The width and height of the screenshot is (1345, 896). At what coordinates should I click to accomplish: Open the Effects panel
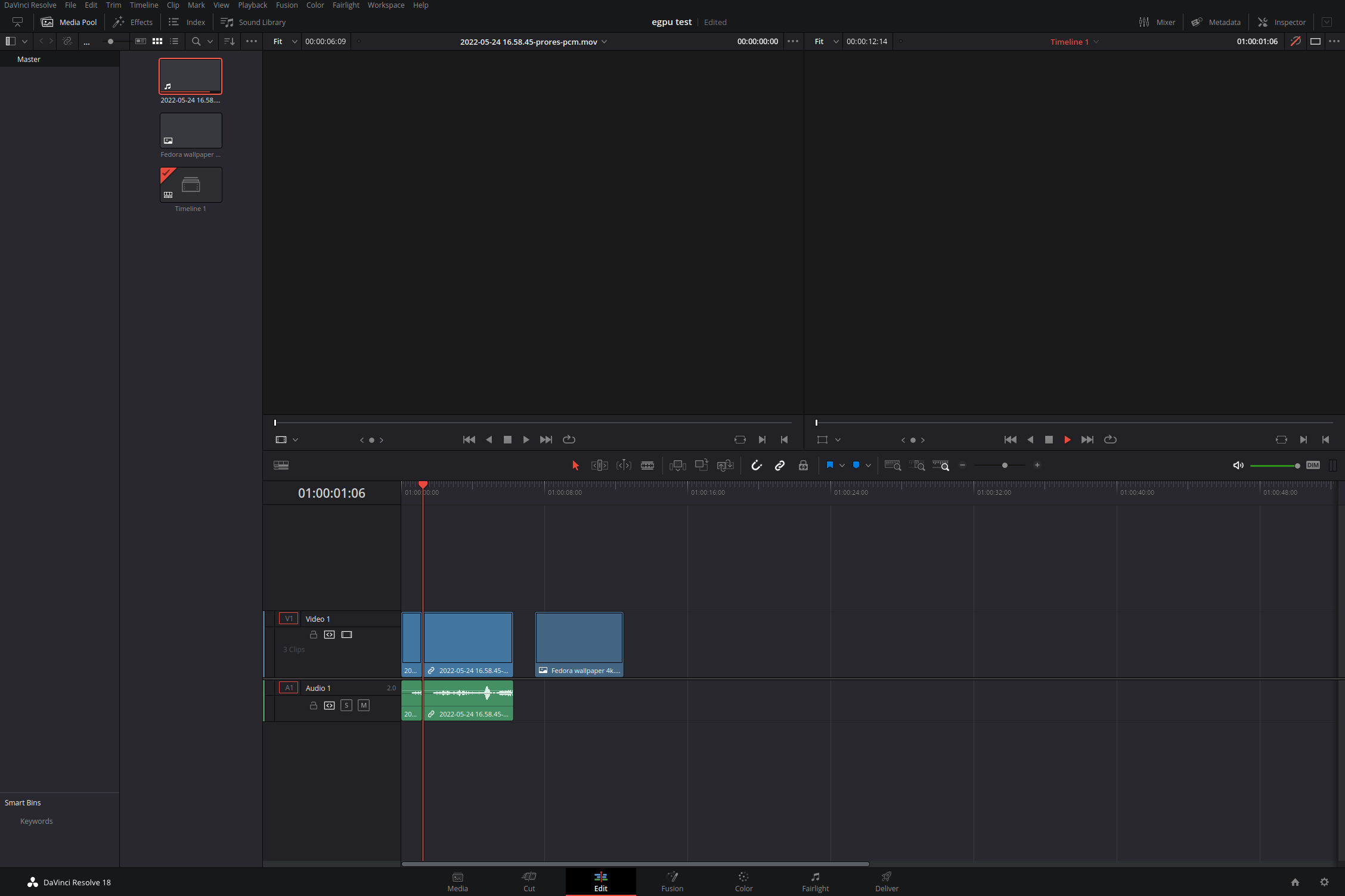(x=132, y=22)
